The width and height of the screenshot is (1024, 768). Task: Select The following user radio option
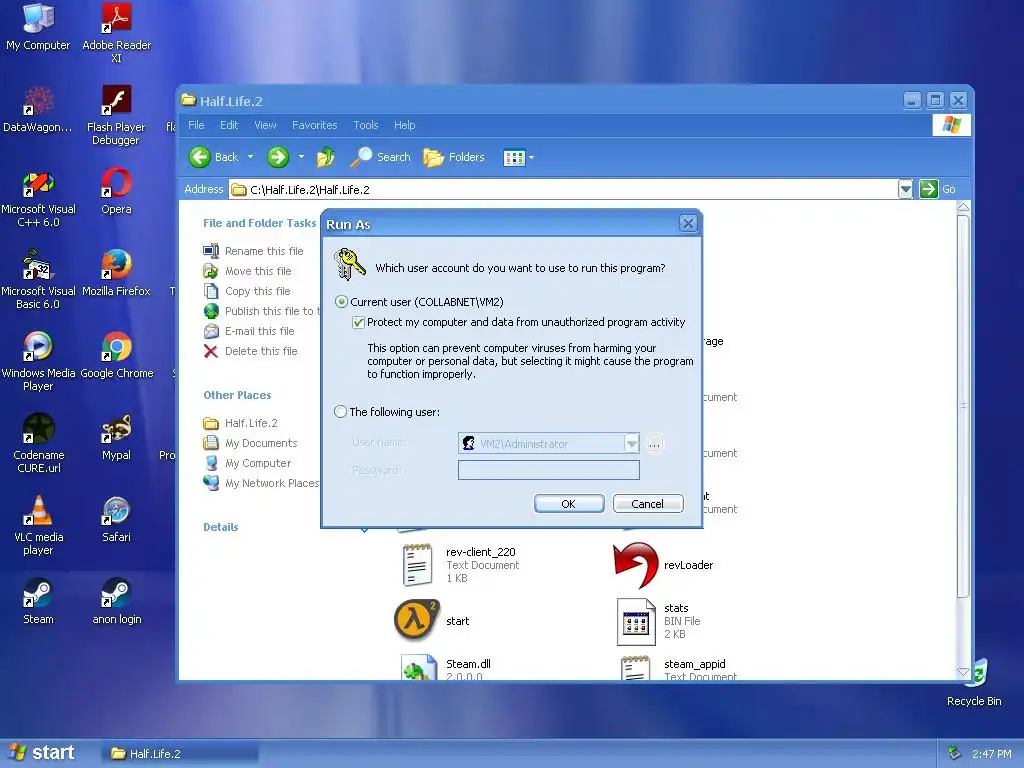340,411
